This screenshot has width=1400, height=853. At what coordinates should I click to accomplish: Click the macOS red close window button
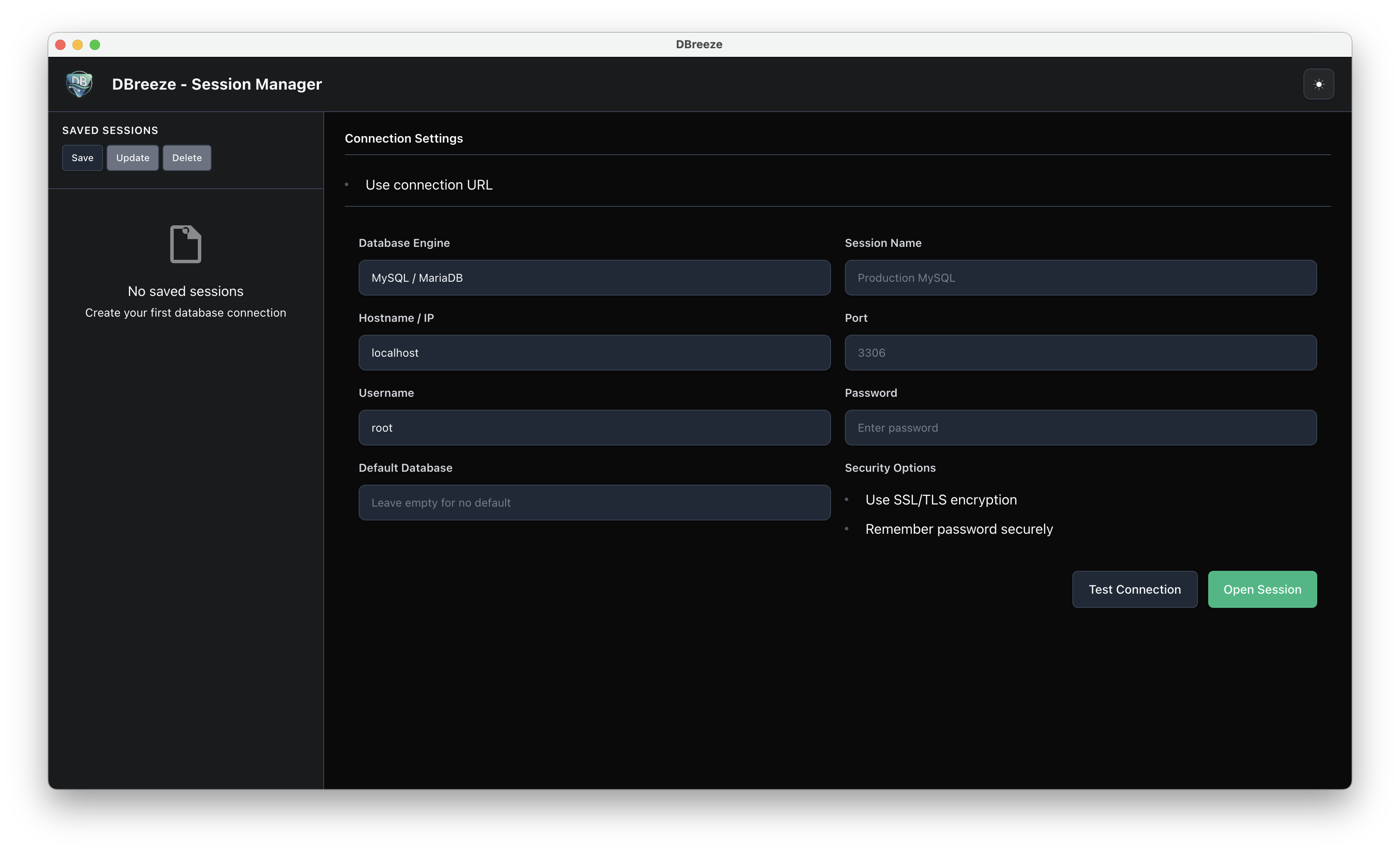click(61, 45)
